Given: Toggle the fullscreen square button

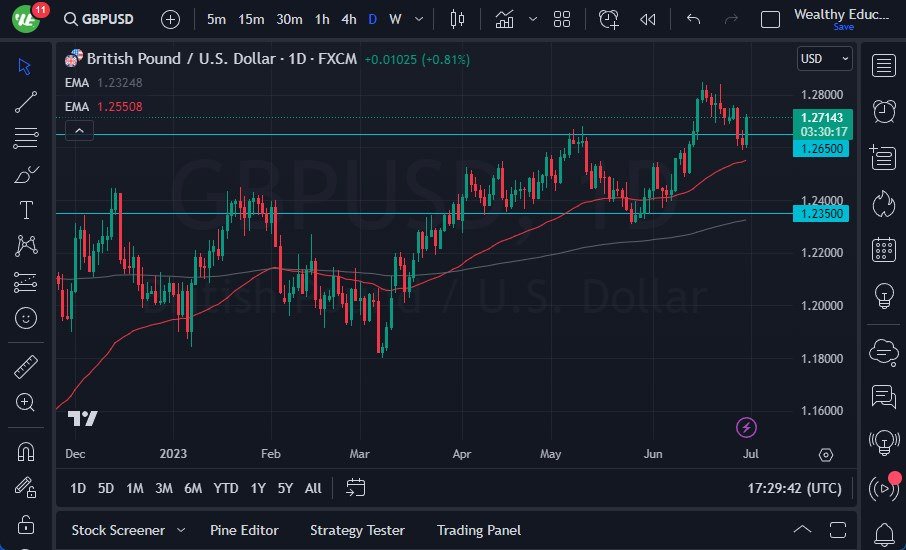Looking at the screenshot, I should 770,19.
